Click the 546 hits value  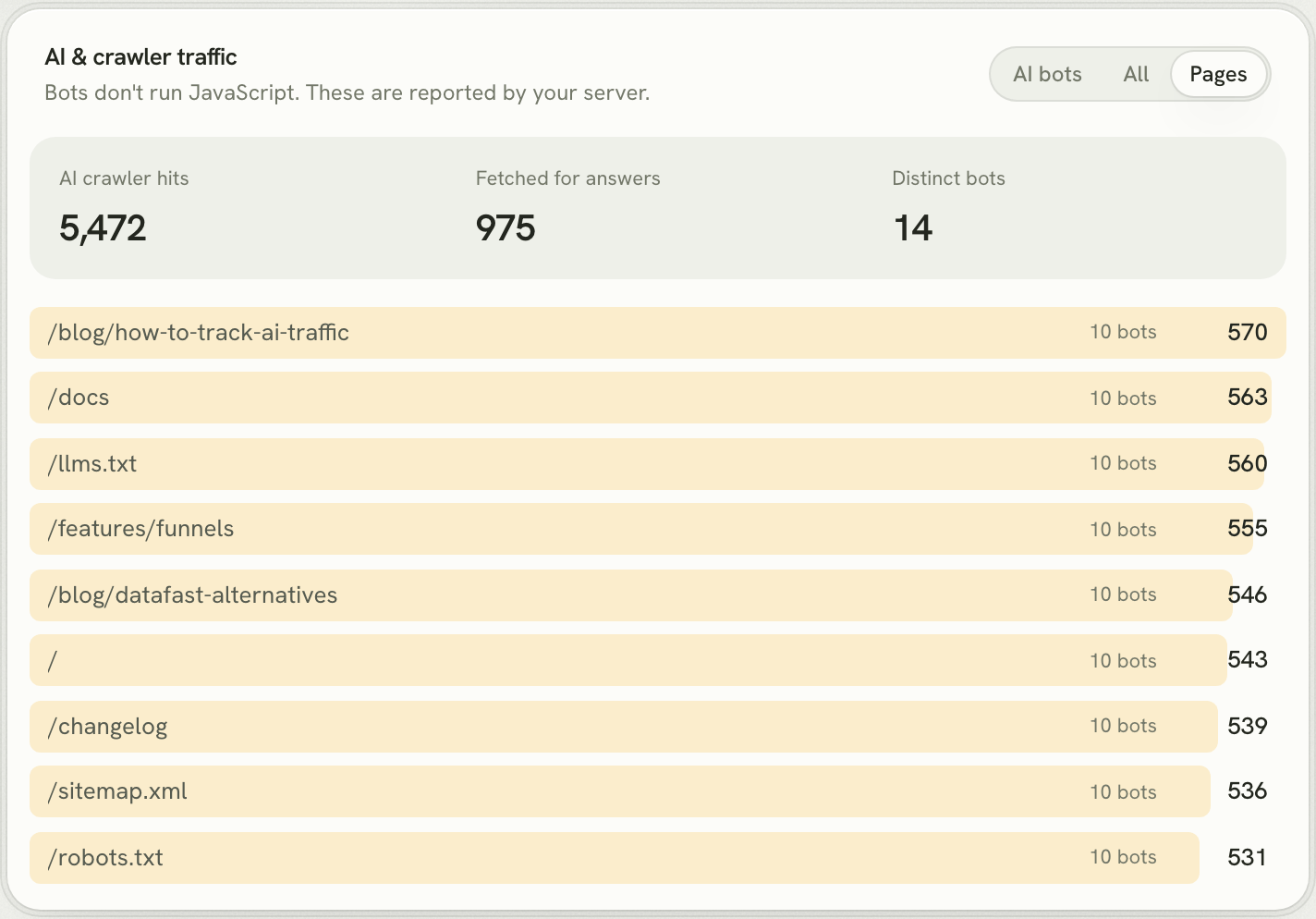[1248, 595]
